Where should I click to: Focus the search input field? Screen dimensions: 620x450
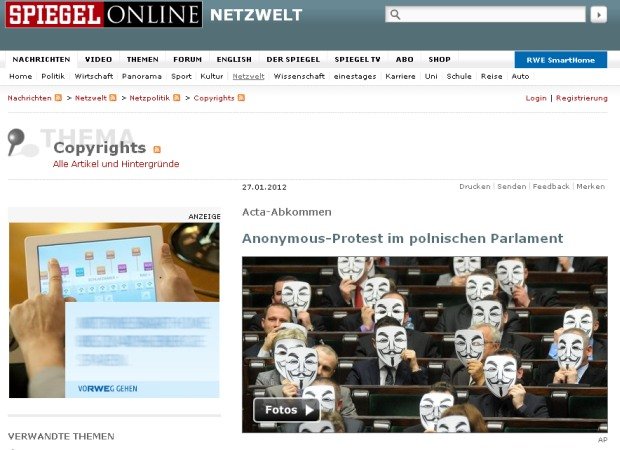(486, 15)
